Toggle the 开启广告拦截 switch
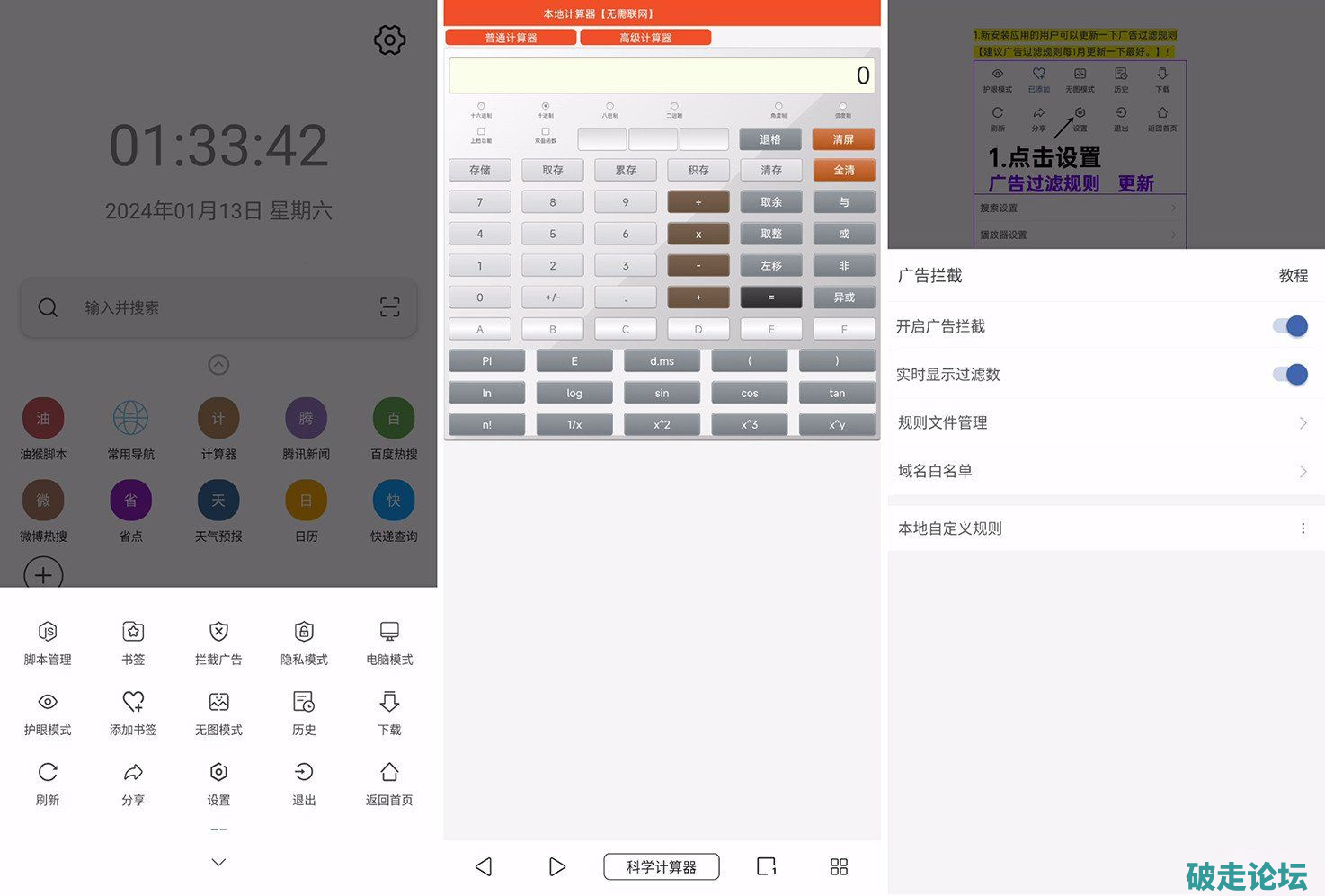This screenshot has width=1325, height=896. click(1290, 326)
